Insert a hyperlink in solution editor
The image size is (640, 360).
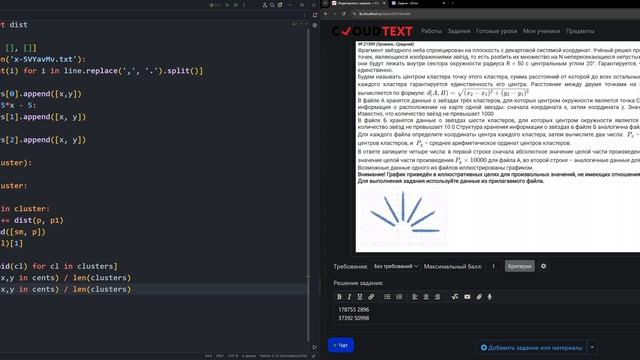tap(371, 297)
